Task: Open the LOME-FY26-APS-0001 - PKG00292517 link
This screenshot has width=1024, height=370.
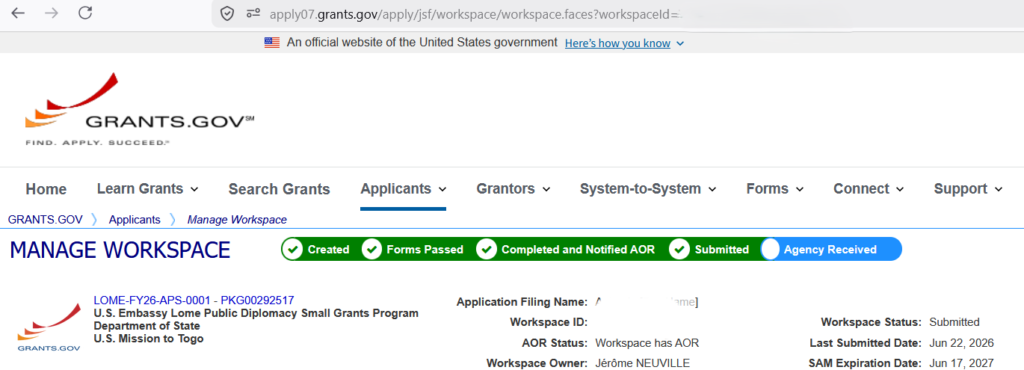Action: [x=194, y=300]
